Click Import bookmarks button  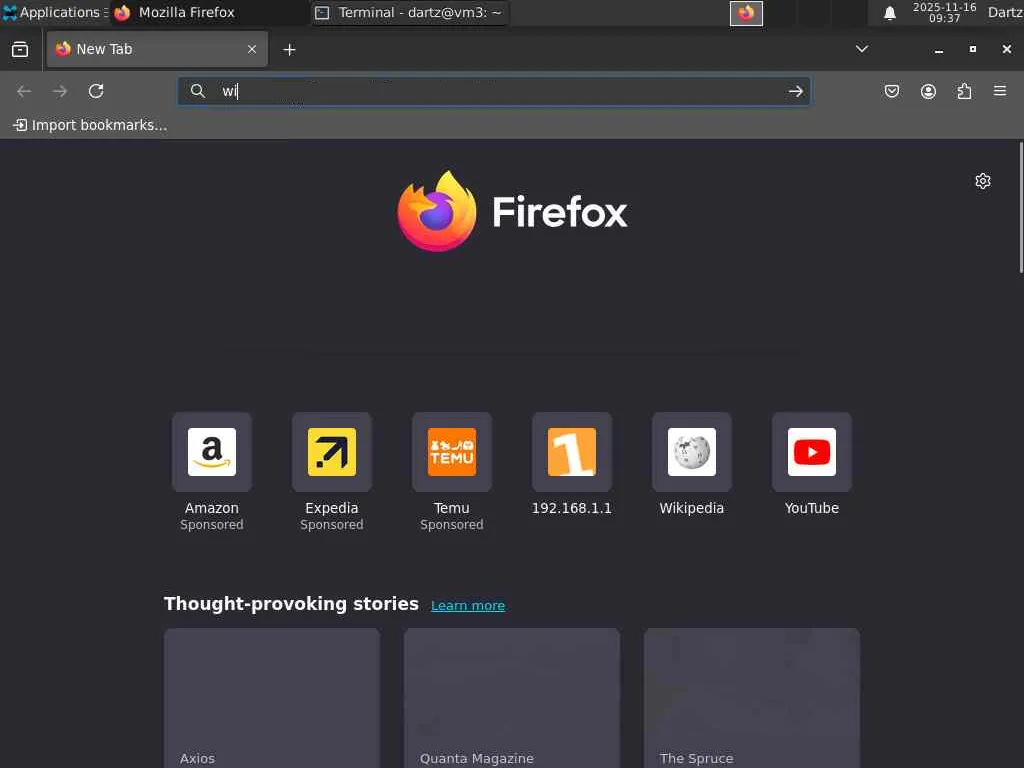pyautogui.click(x=90, y=125)
